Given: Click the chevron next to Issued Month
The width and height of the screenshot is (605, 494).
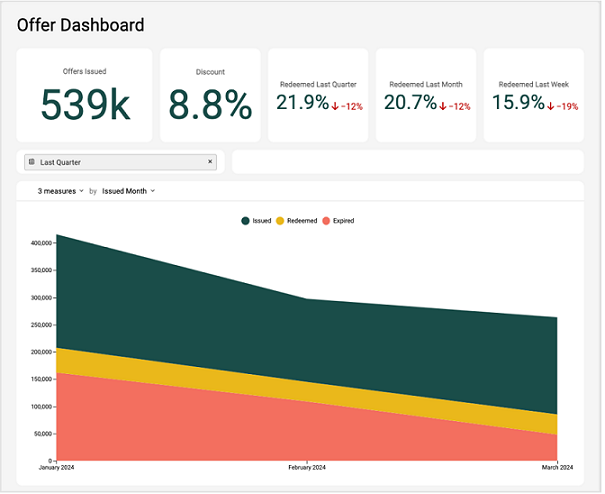Looking at the screenshot, I should click(x=153, y=190).
